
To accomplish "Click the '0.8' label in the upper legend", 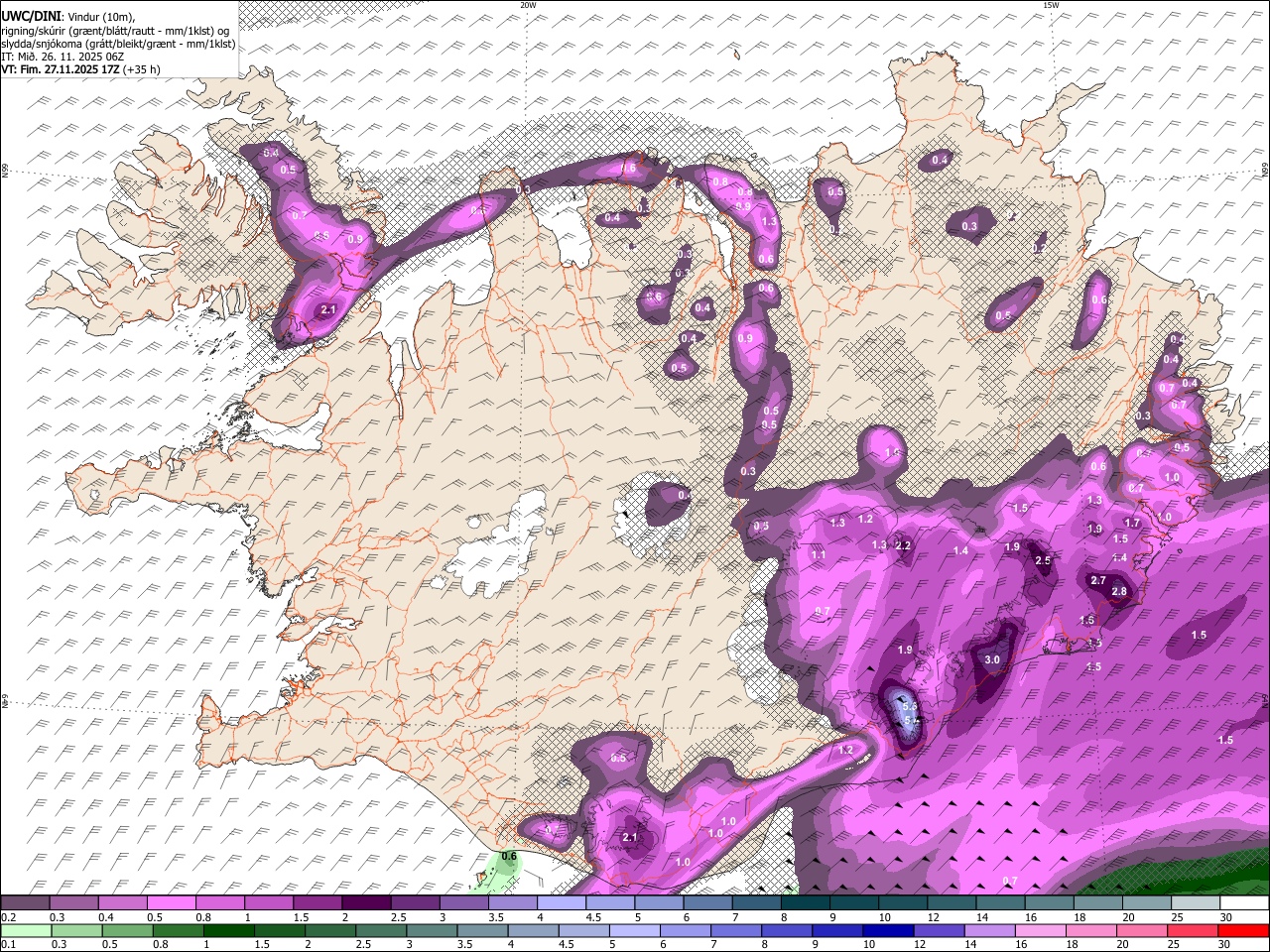I will pos(204,917).
